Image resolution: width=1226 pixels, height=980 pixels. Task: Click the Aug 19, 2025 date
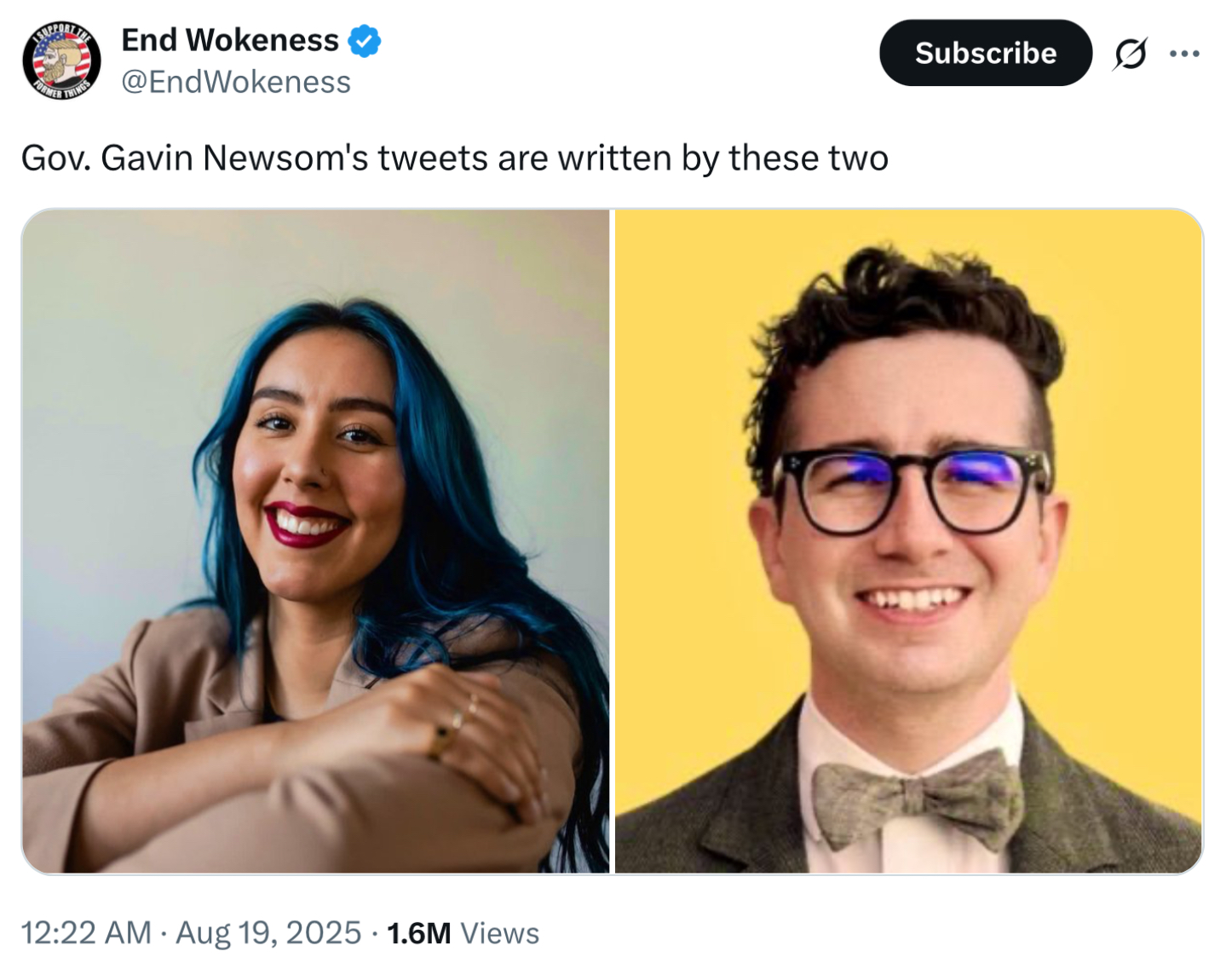pos(268,932)
